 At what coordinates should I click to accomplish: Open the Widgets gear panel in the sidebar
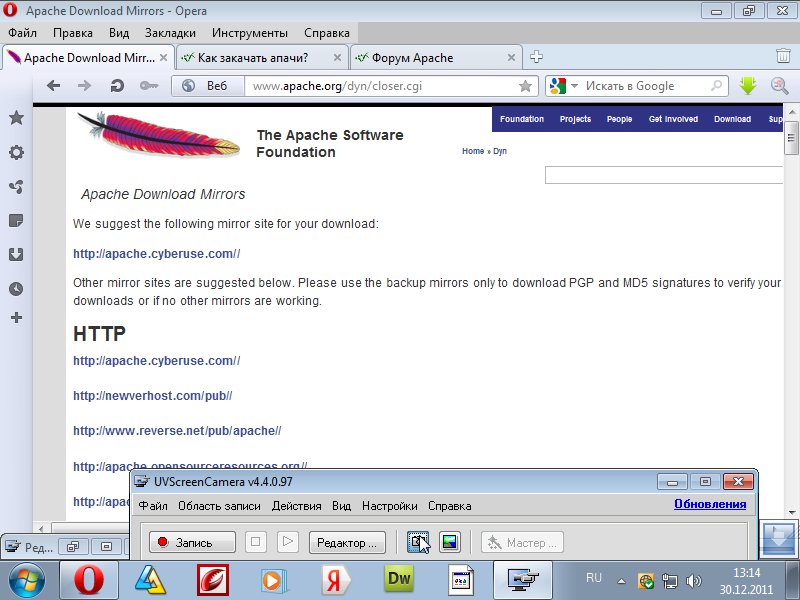pyautogui.click(x=16, y=152)
